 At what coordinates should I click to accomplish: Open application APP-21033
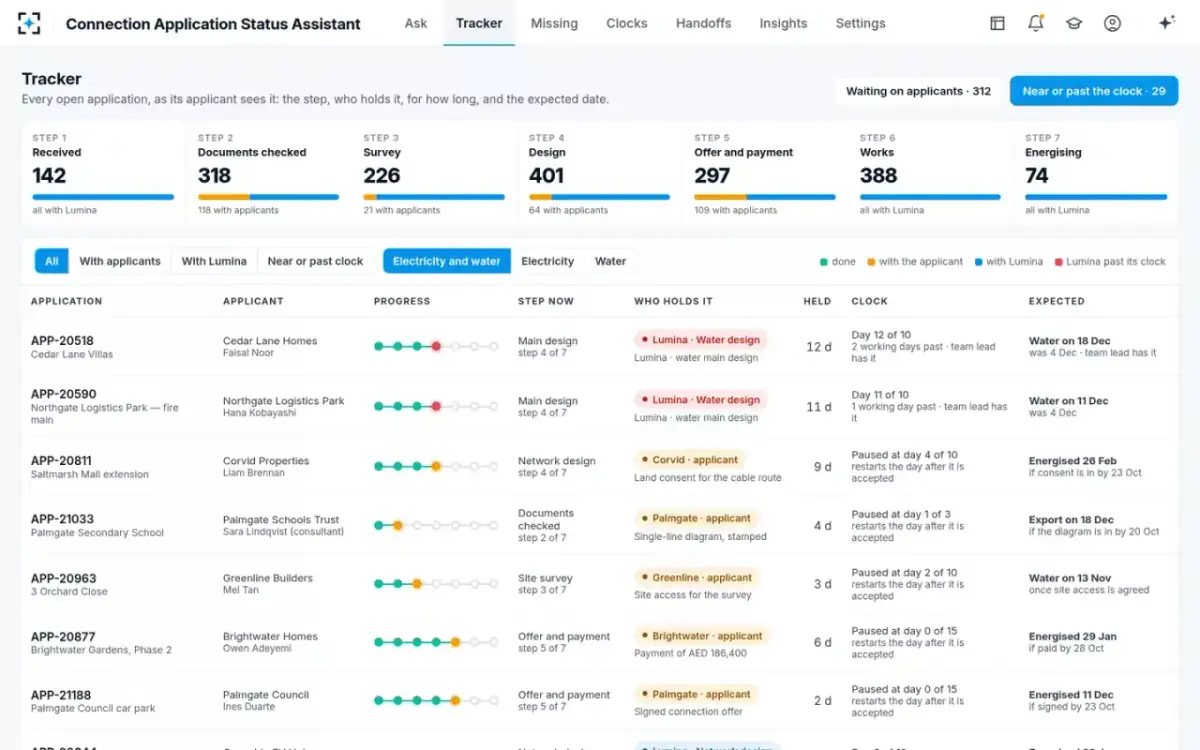(x=62, y=519)
